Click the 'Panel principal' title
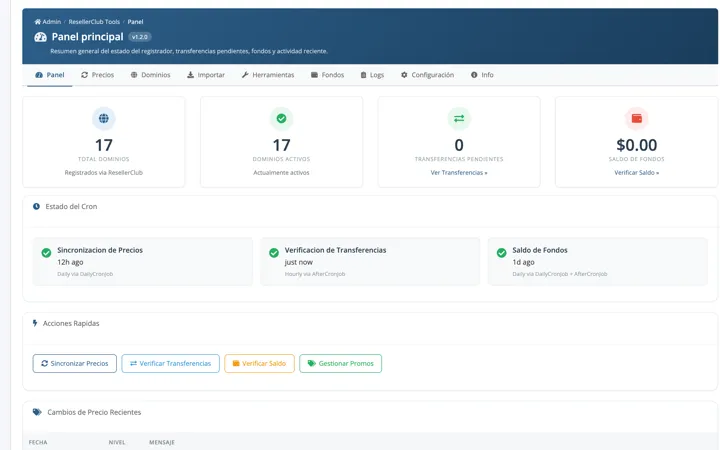Viewport: 720px width, 450px height. (87, 37)
